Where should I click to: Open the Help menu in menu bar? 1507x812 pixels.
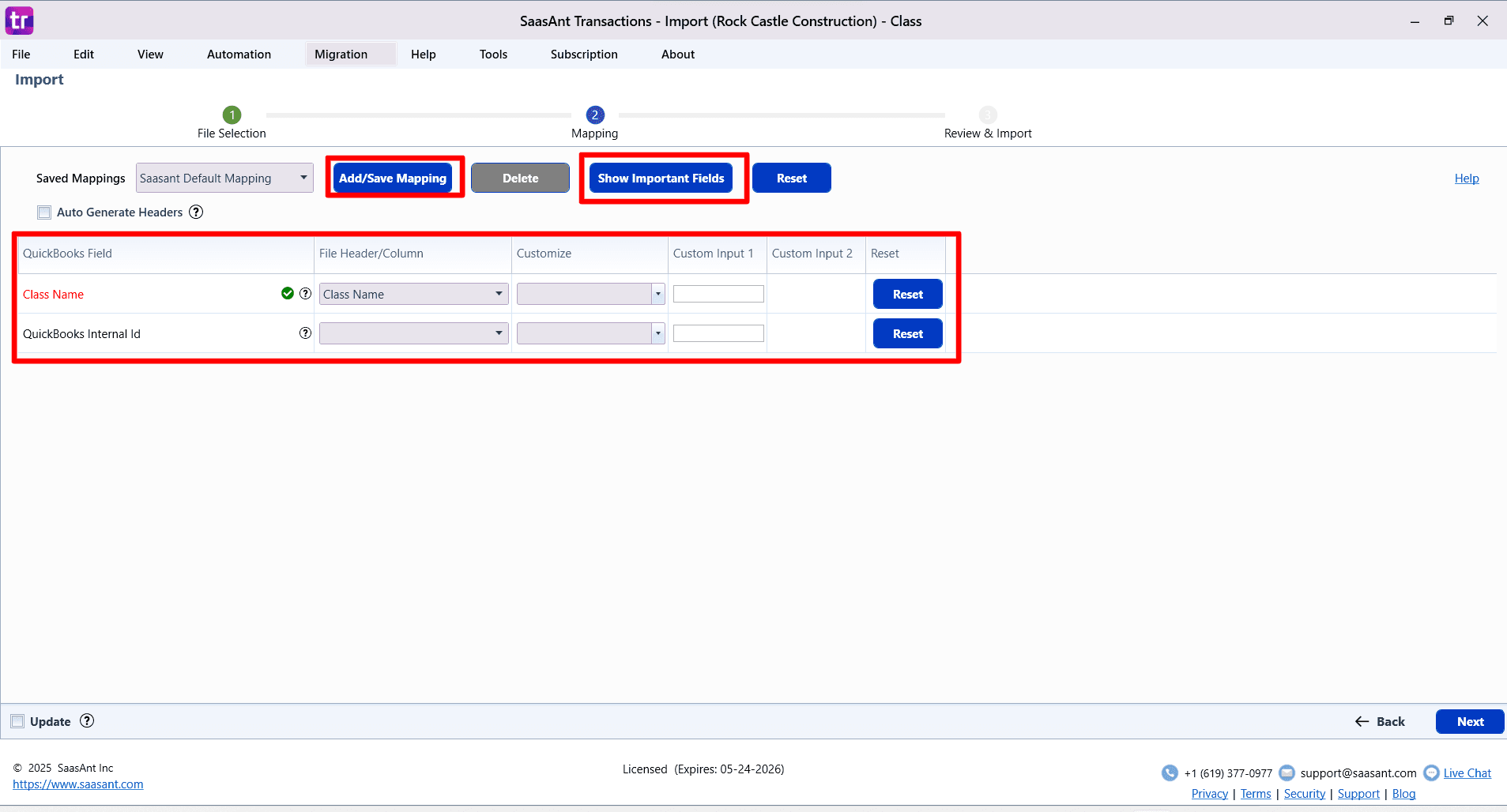424,54
